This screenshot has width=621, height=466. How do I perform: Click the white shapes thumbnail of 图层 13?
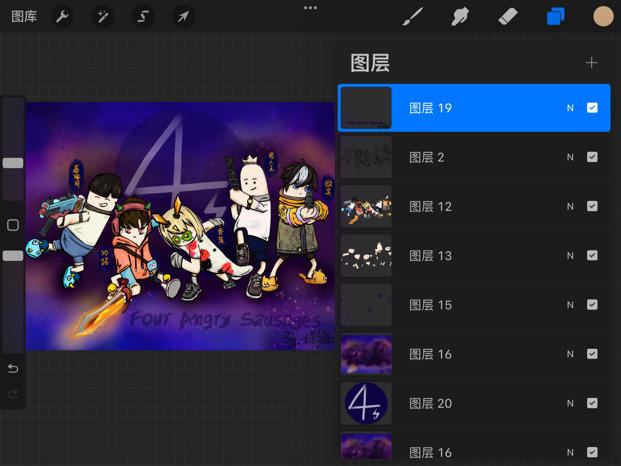pyautogui.click(x=366, y=255)
